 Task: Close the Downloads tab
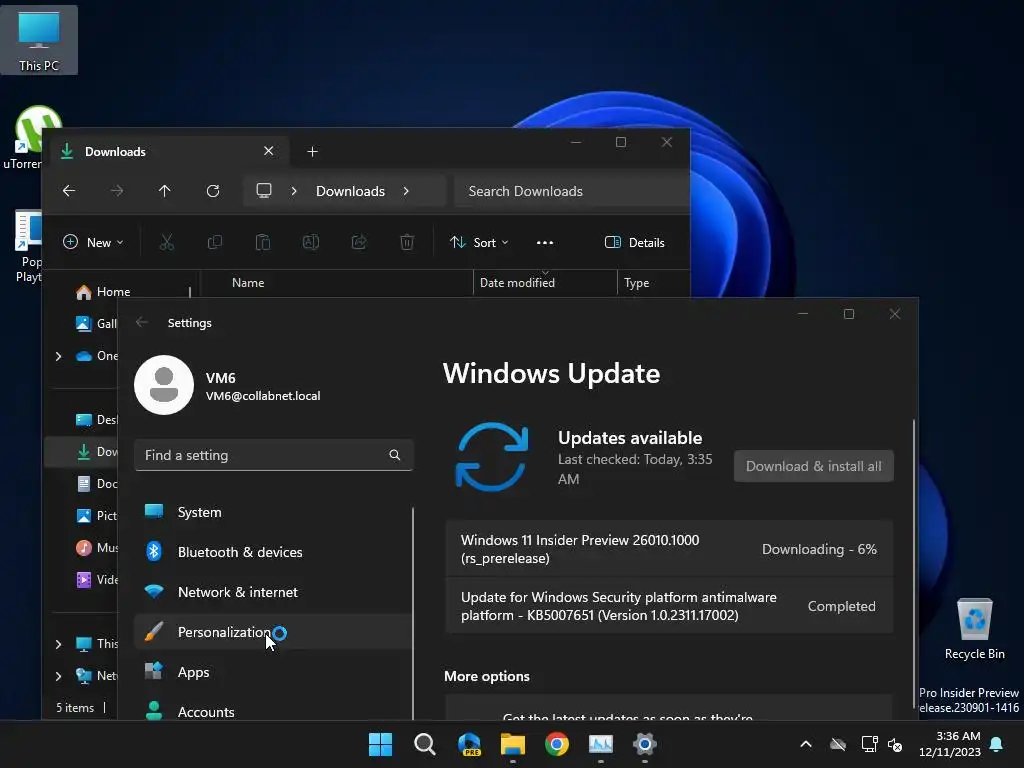tap(268, 151)
